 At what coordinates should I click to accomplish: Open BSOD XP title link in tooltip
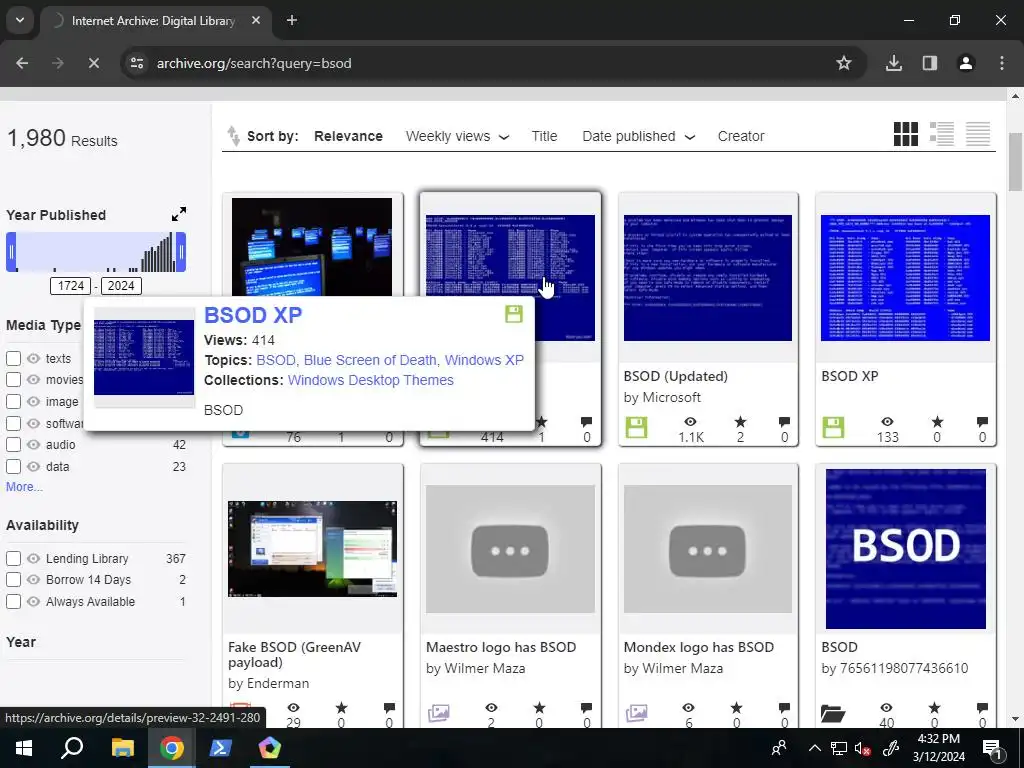coord(253,315)
